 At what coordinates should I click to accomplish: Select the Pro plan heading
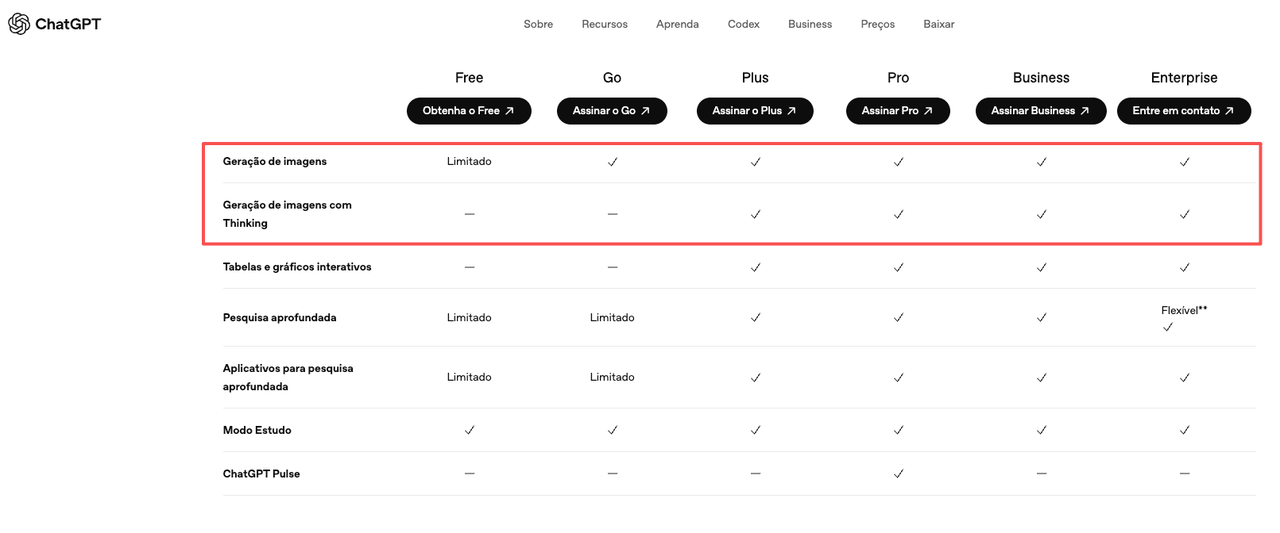coord(898,78)
